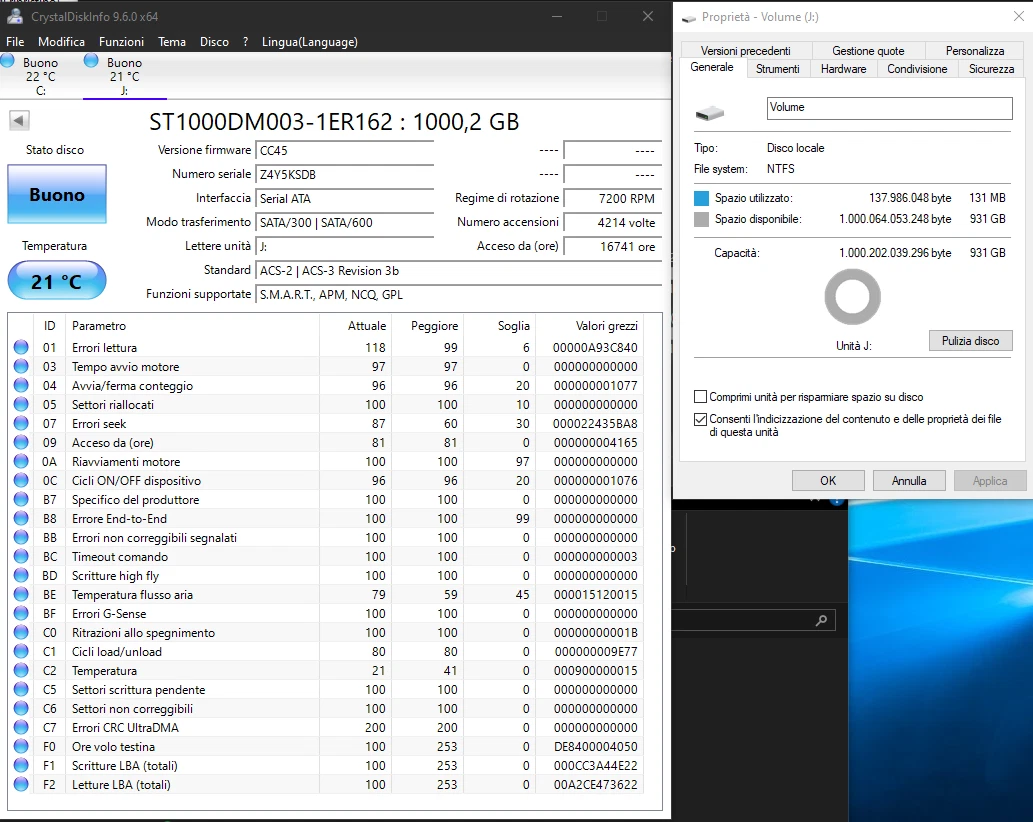Click the status orb for Settori scrittura pendente
Screen dimensions: 1033x822
coord(21,690)
